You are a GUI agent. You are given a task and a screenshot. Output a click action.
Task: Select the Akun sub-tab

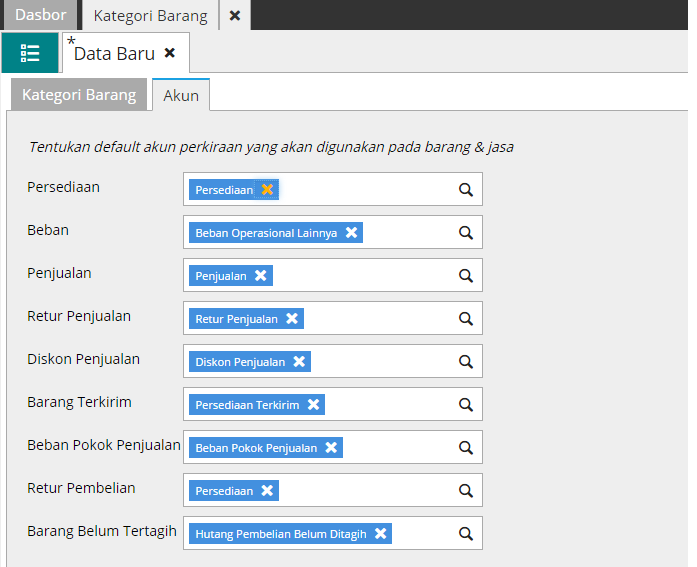click(181, 95)
